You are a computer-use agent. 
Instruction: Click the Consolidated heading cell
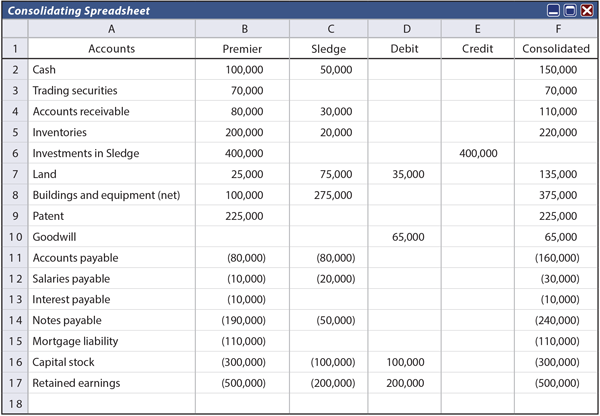pyautogui.click(x=556, y=49)
